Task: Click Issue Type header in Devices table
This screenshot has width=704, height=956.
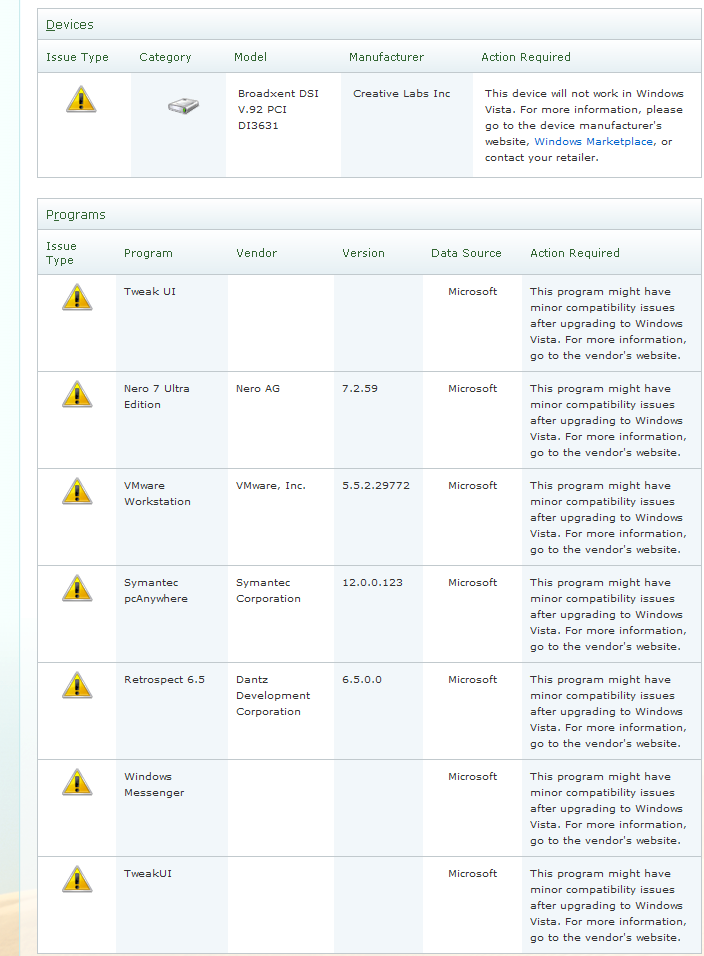Action: 77,57
